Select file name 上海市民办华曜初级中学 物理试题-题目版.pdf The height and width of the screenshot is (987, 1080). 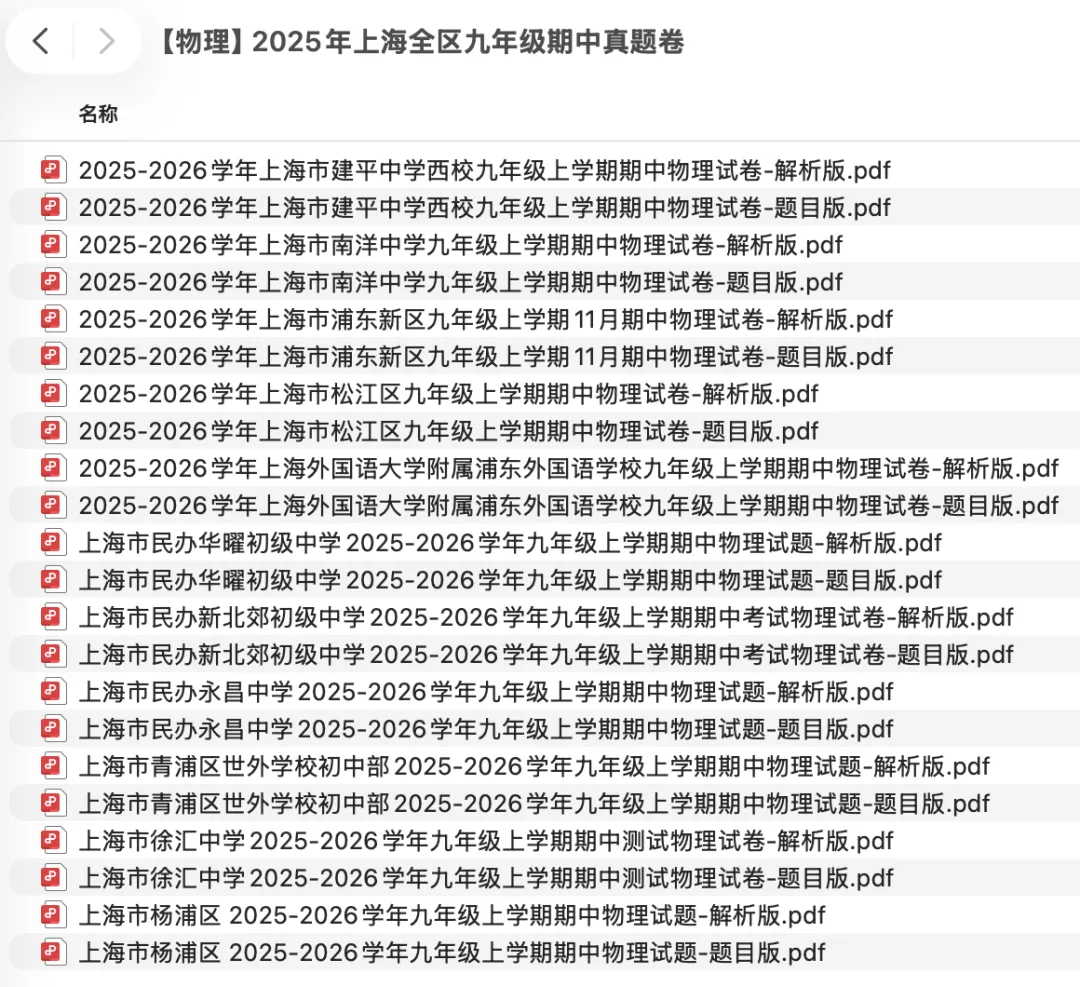(x=510, y=580)
